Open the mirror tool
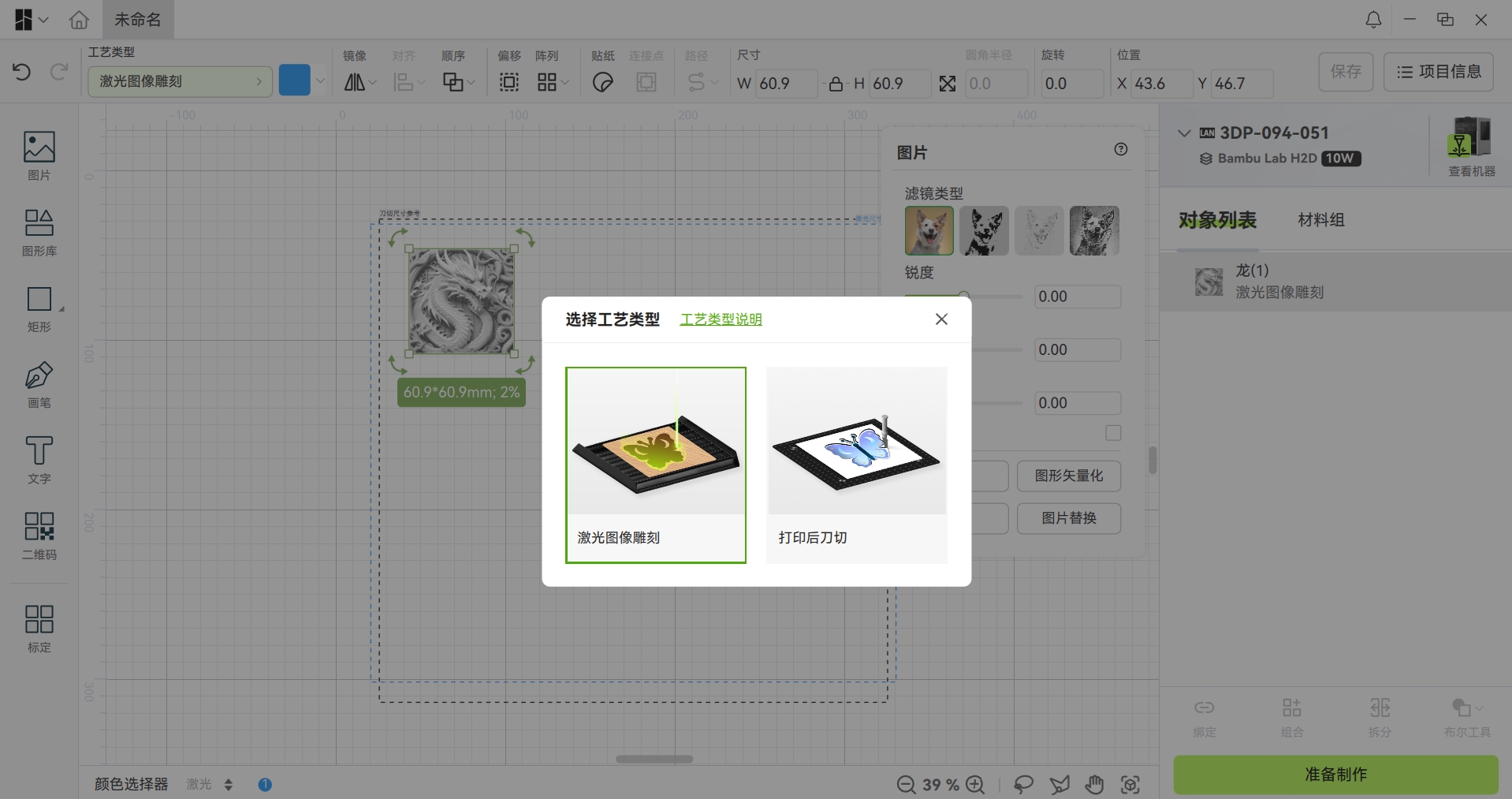The width and height of the screenshot is (1512, 799). click(x=360, y=82)
